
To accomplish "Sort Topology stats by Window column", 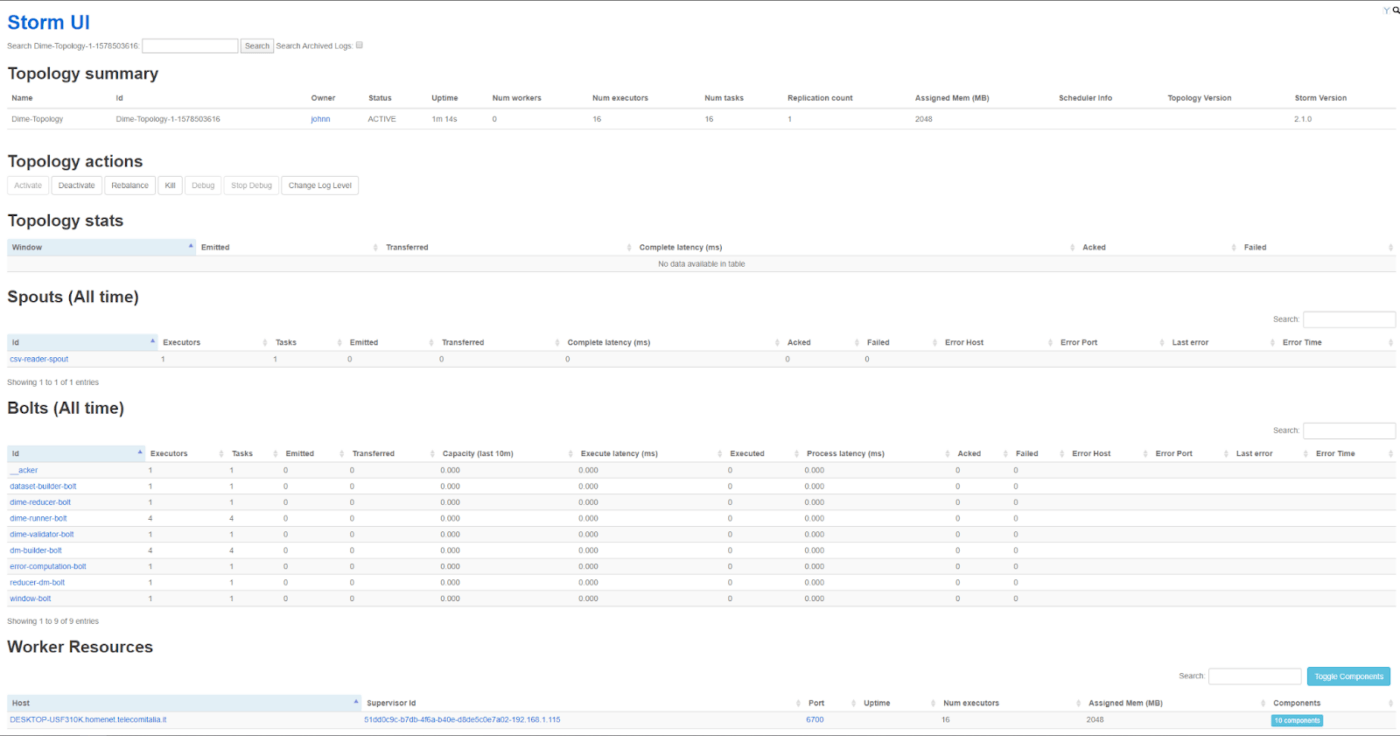I will pos(101,247).
